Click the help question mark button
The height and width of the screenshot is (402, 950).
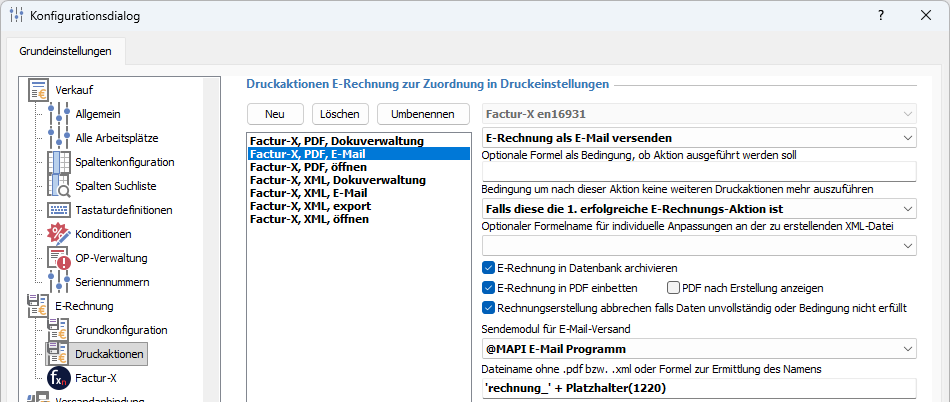tap(881, 16)
